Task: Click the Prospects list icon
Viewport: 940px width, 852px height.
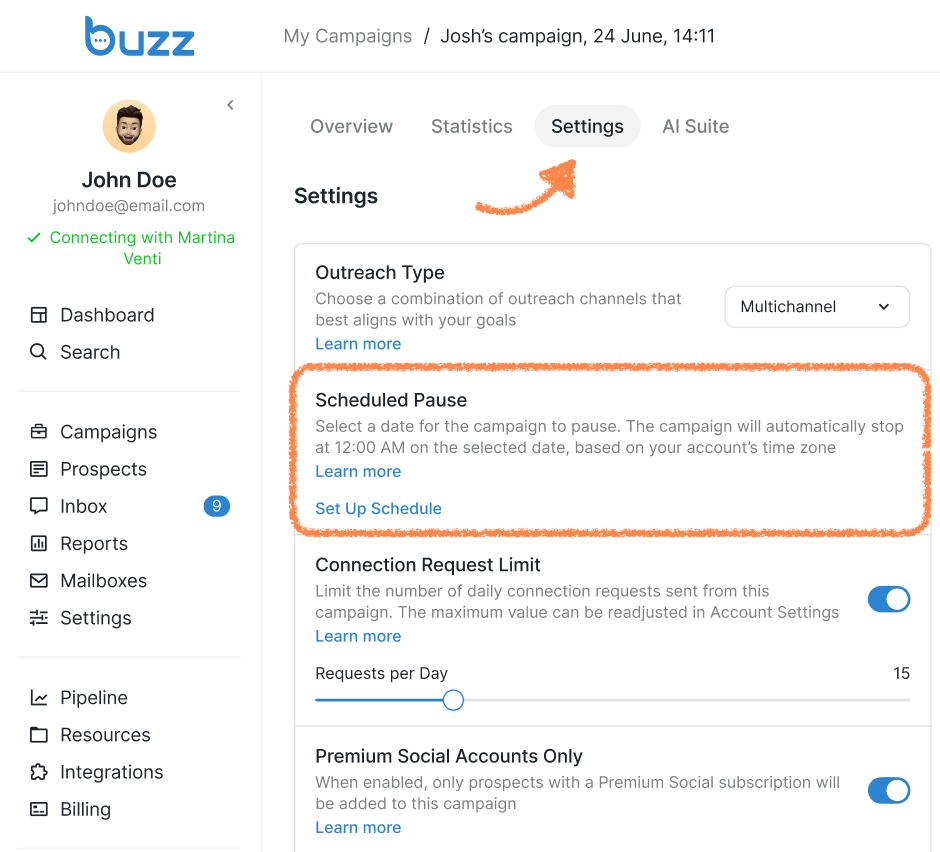Action: coord(39,469)
